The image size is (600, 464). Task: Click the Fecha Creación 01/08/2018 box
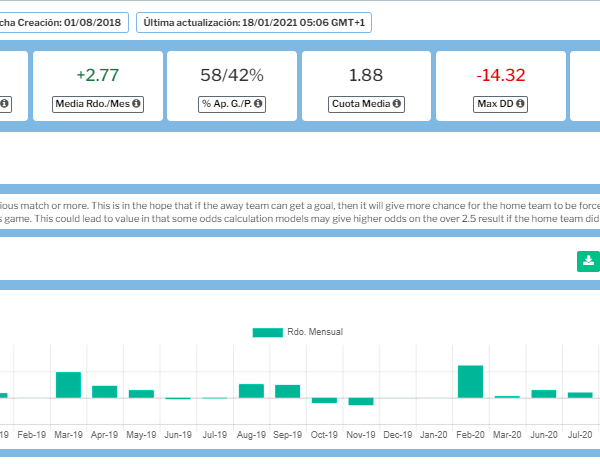point(64,23)
